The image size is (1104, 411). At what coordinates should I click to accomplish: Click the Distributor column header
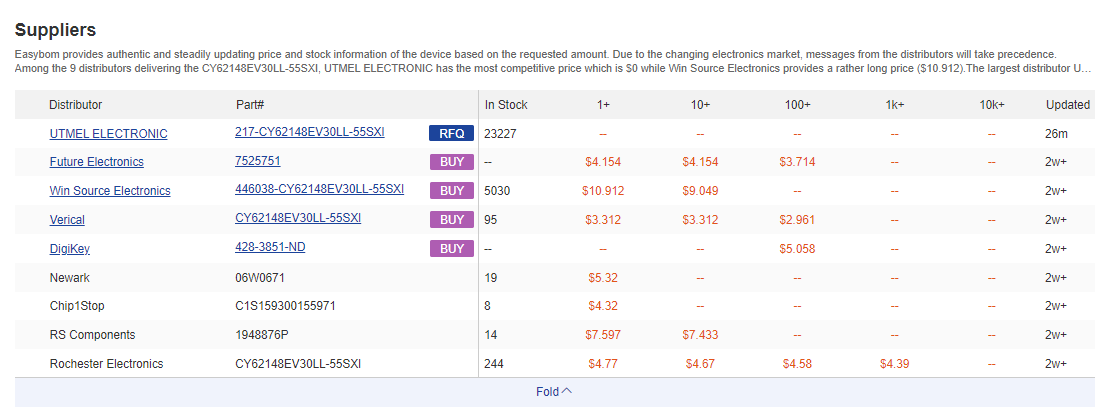pyautogui.click(x=75, y=105)
